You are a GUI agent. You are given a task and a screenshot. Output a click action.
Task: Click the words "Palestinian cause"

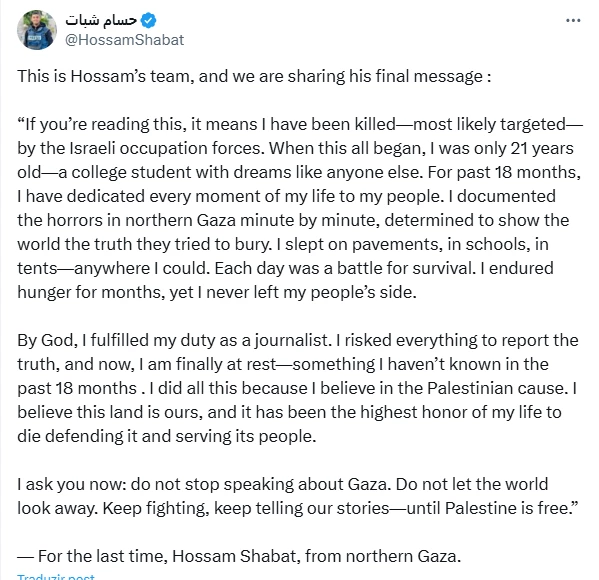(496, 388)
